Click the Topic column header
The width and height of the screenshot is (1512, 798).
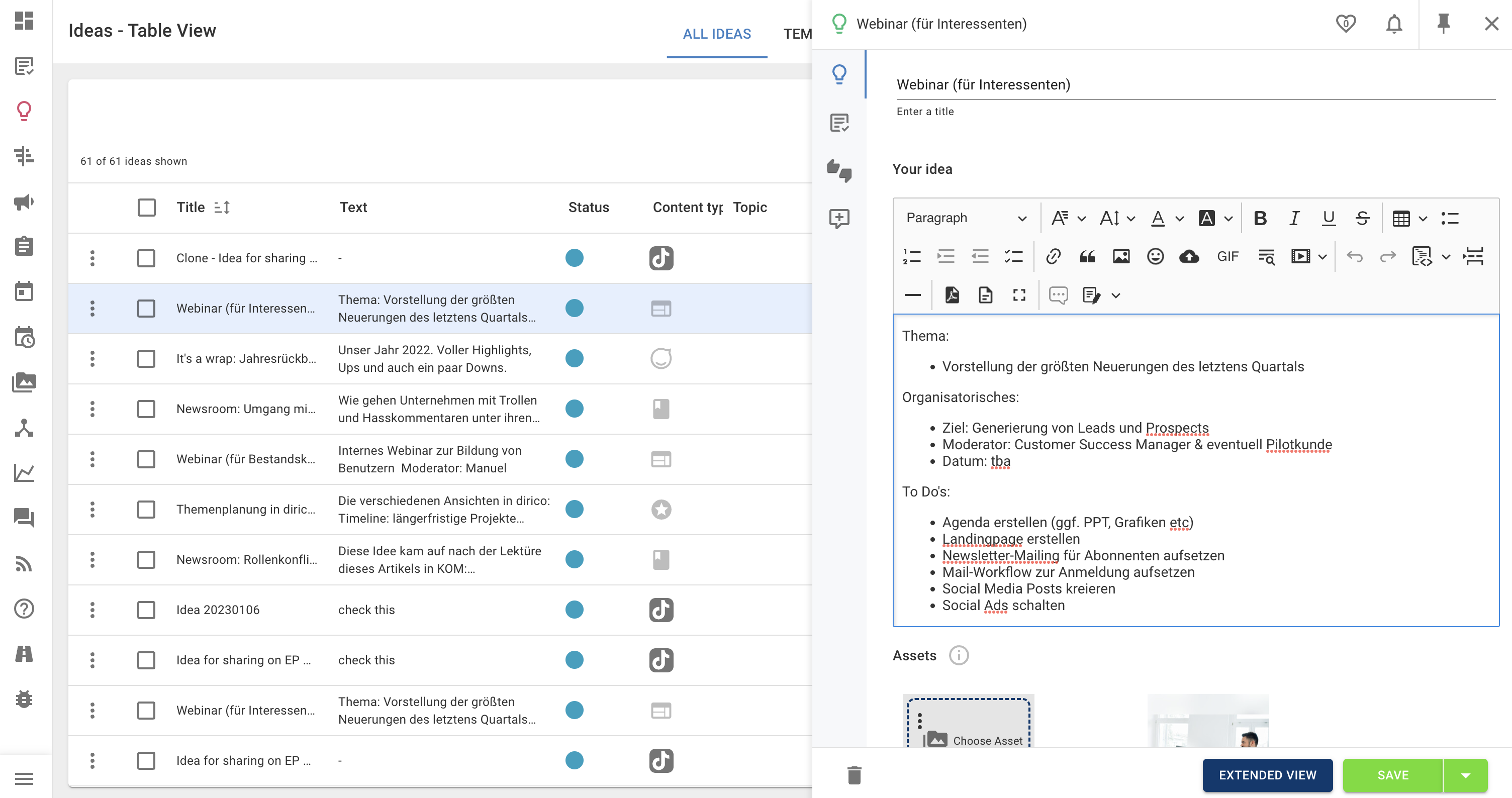(749, 207)
